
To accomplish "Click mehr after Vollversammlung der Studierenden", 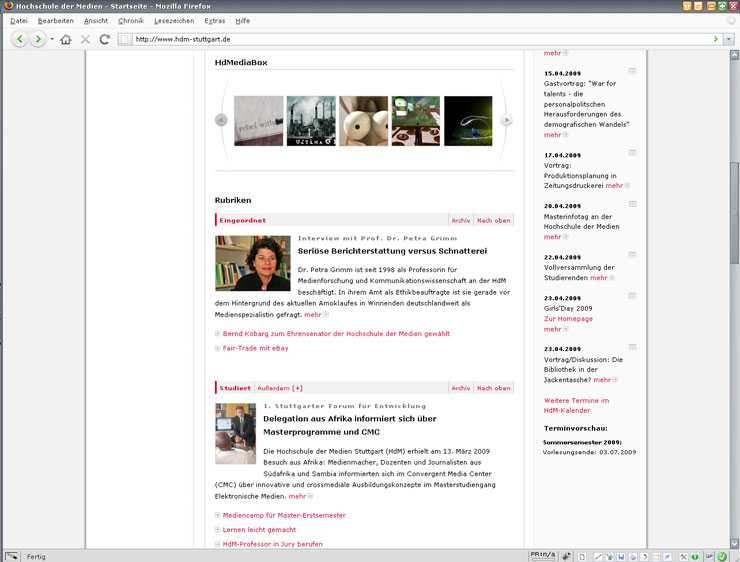I will 598,277.
